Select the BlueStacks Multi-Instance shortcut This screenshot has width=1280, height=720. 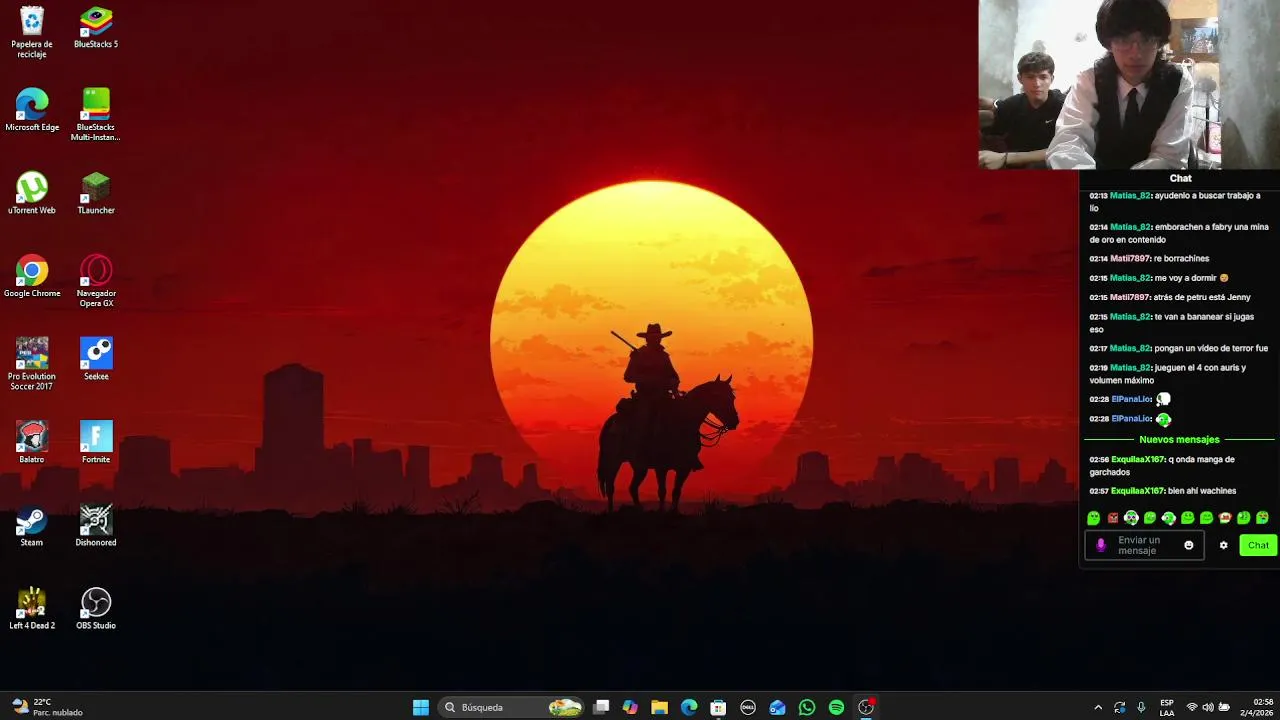pyautogui.click(x=96, y=114)
